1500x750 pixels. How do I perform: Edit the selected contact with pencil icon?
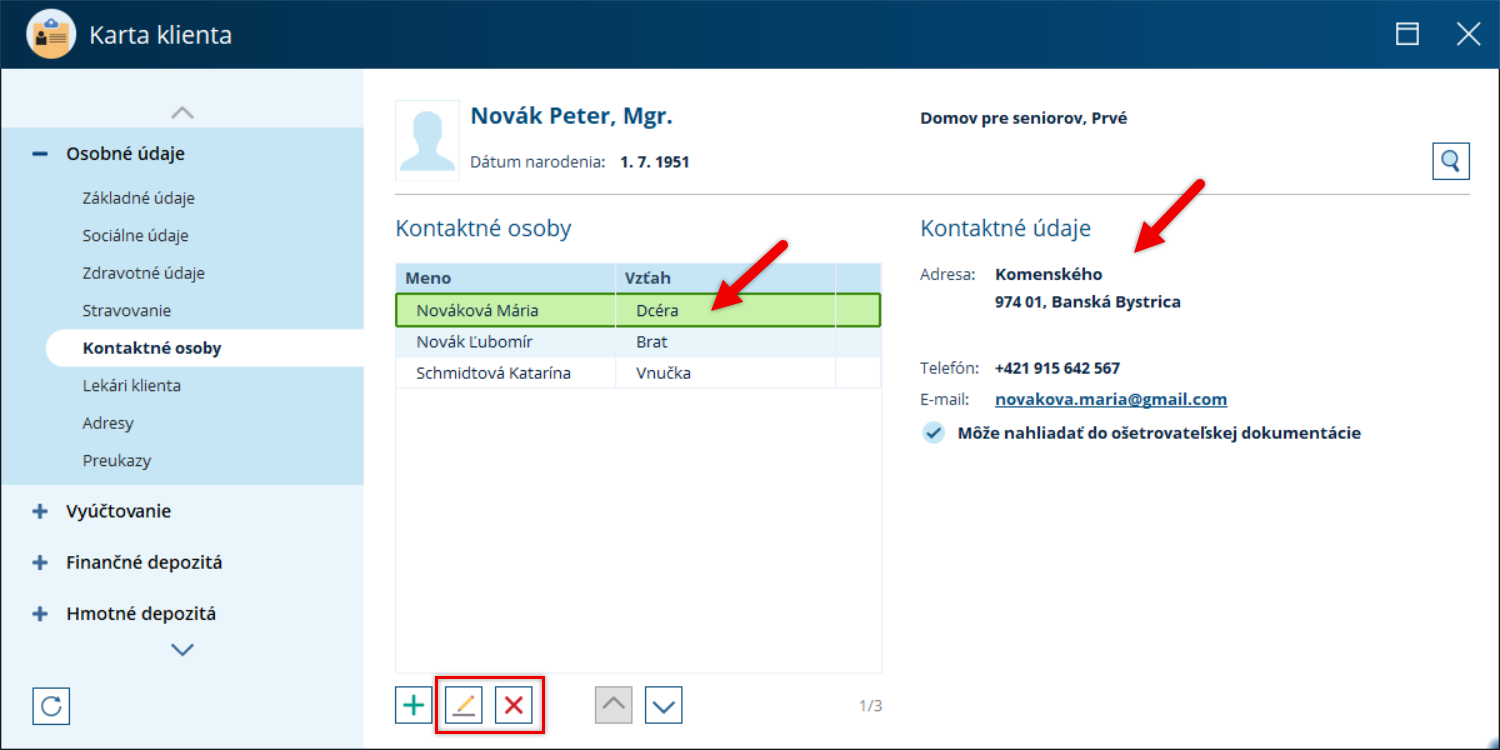[464, 705]
